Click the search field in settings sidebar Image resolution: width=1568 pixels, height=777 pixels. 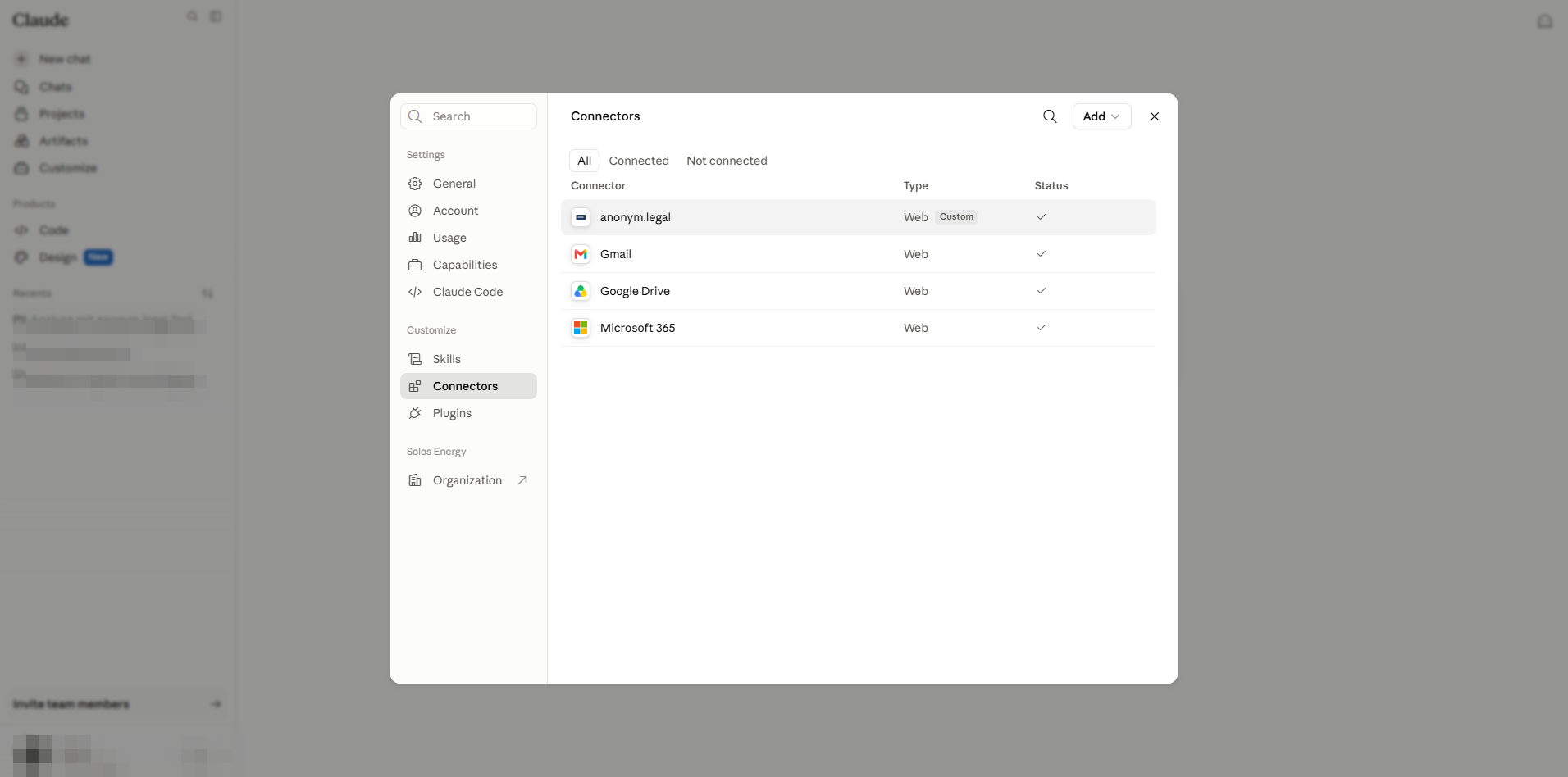[468, 116]
